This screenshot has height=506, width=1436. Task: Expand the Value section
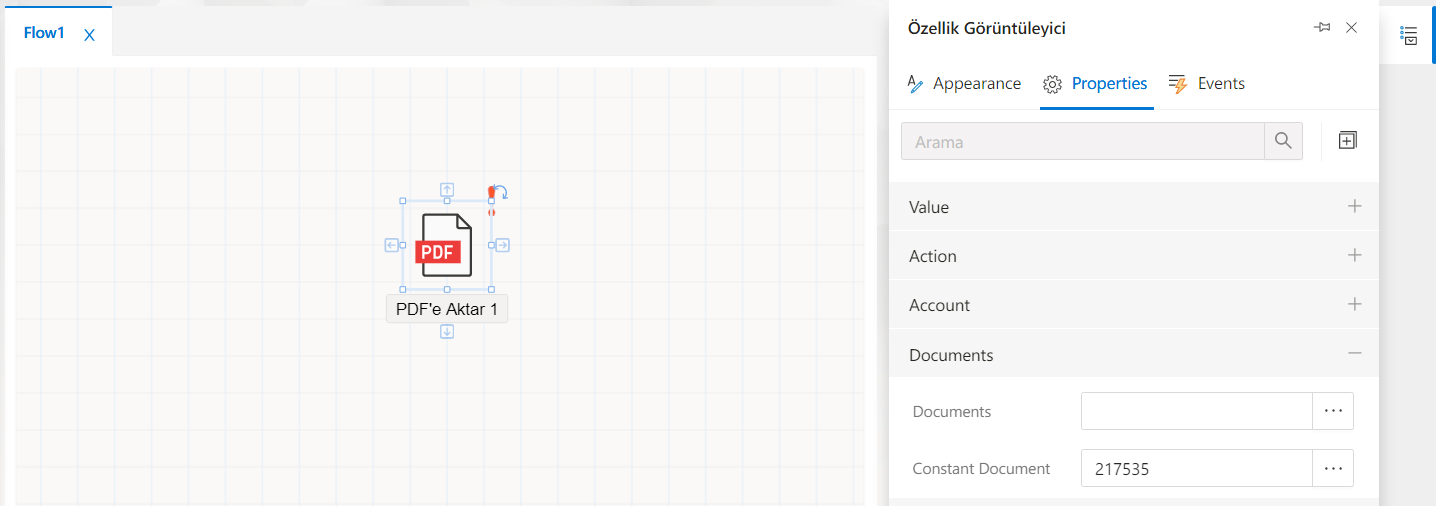(1355, 207)
